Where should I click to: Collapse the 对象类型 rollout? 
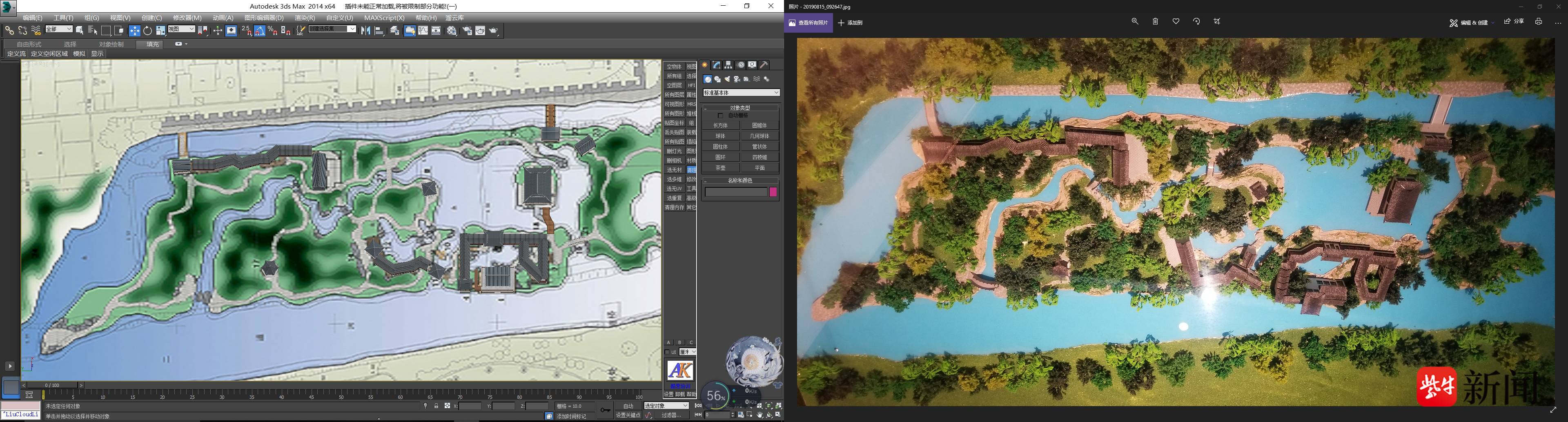click(x=741, y=108)
